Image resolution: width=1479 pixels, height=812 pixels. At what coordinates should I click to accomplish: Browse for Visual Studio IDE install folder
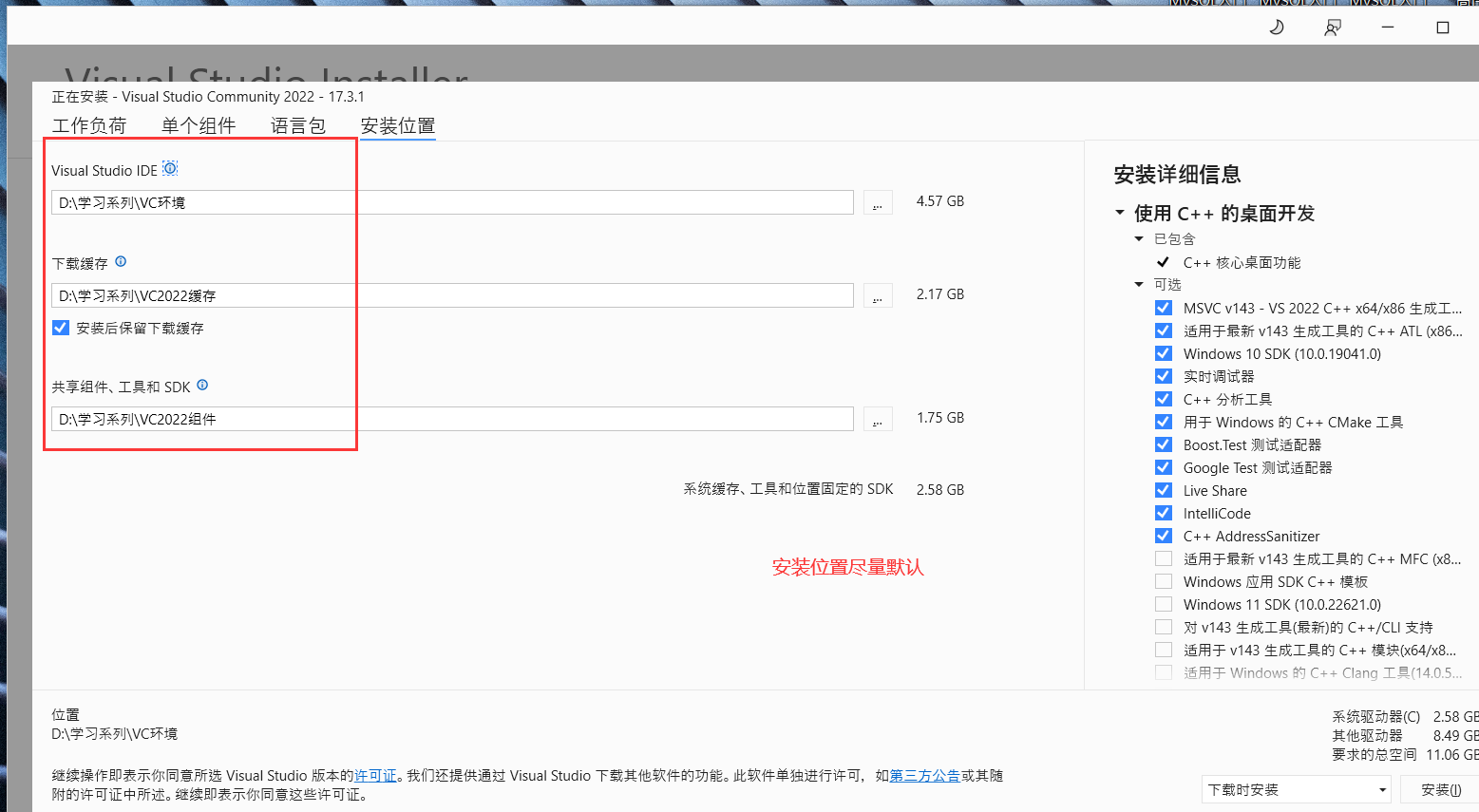878,202
